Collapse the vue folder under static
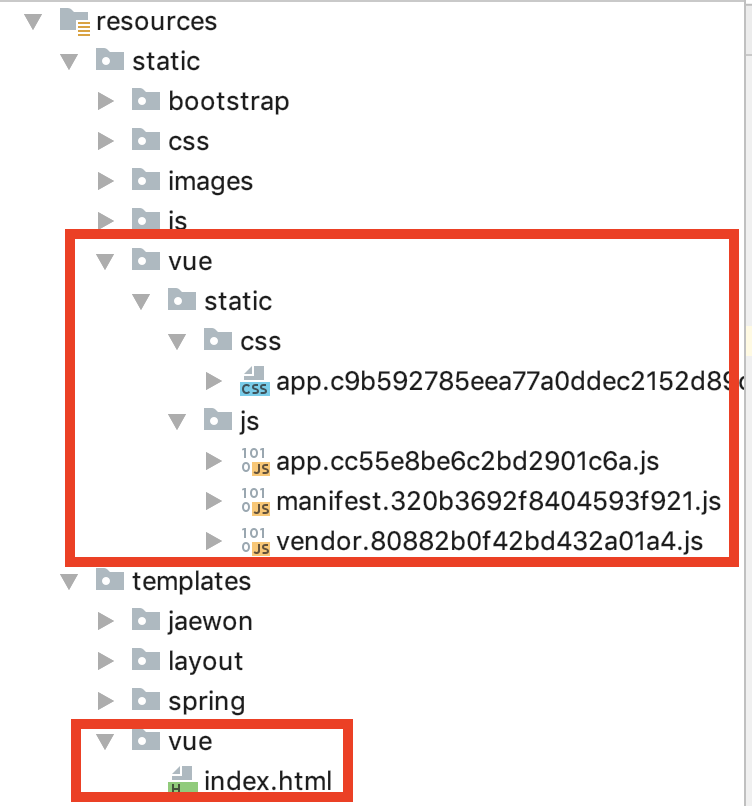This screenshot has width=752, height=806. point(105,261)
